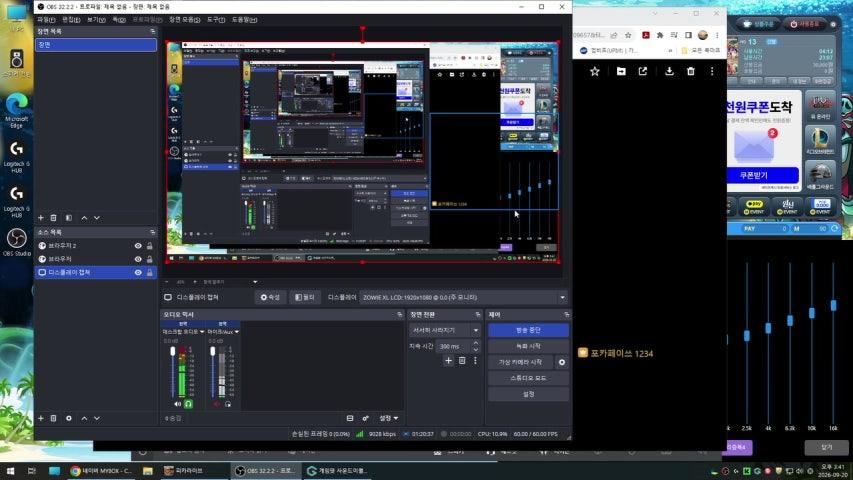Image resolution: width=853 pixels, height=480 pixels.
Task: Hide the 디스플레이 캡쳐 source
Action: 138,272
